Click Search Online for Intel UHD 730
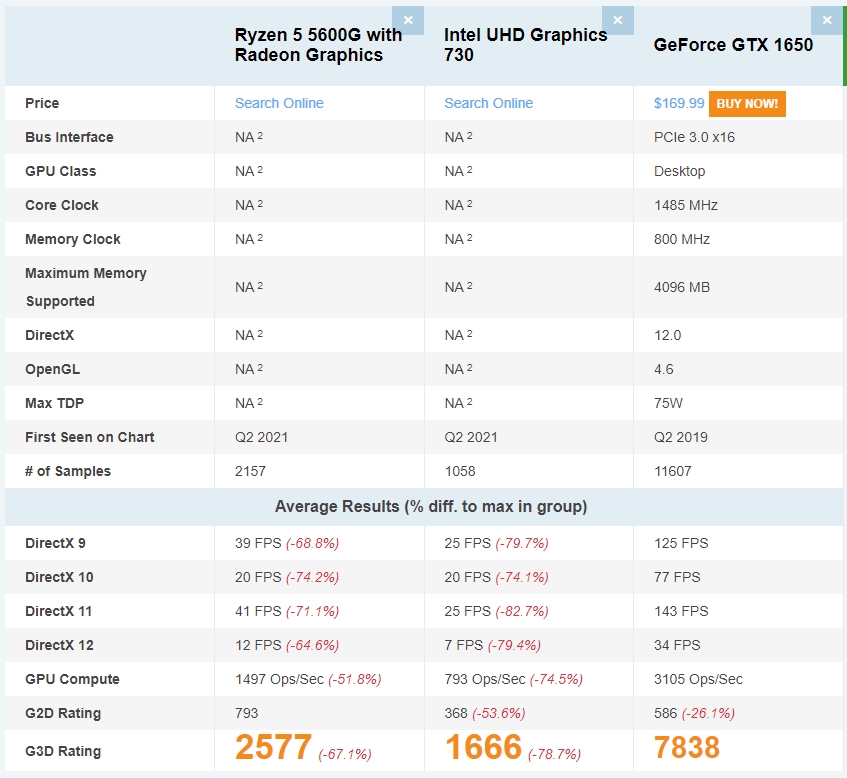The height and width of the screenshot is (778, 847). point(489,103)
